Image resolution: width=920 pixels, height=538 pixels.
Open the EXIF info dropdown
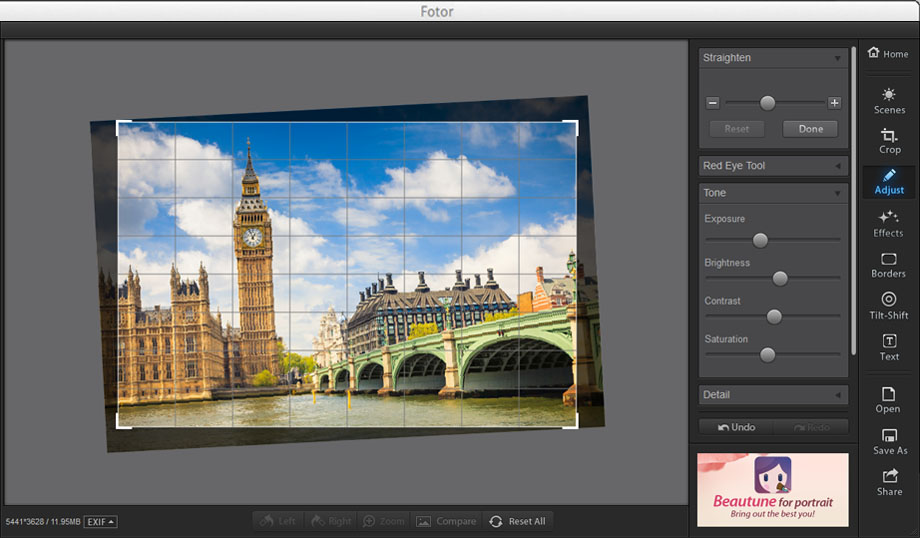tap(100, 521)
